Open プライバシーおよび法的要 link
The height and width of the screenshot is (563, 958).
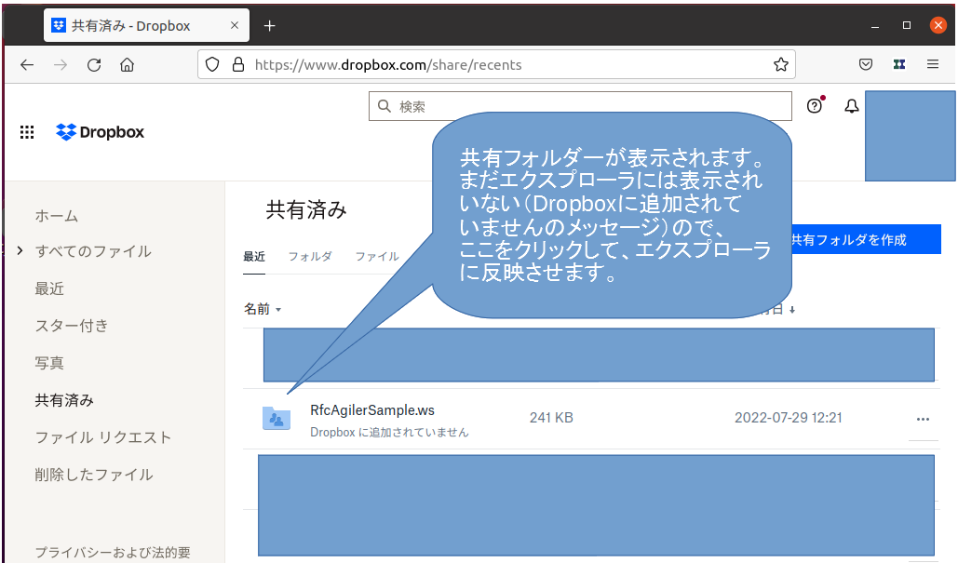(x=112, y=553)
